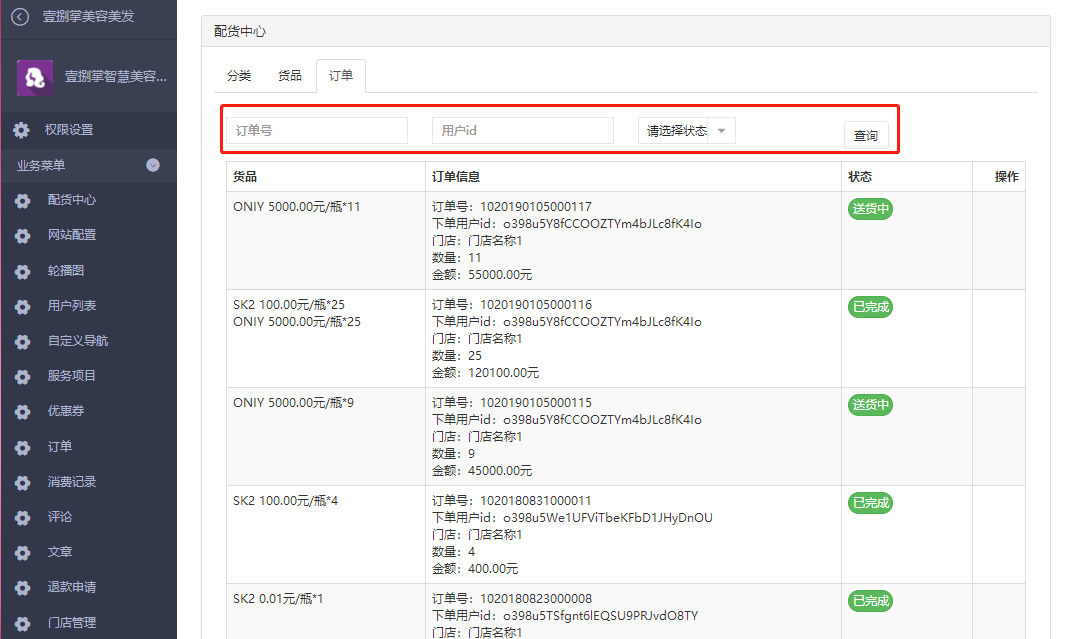Select the 订单 tab in 配货中心

click(x=340, y=75)
